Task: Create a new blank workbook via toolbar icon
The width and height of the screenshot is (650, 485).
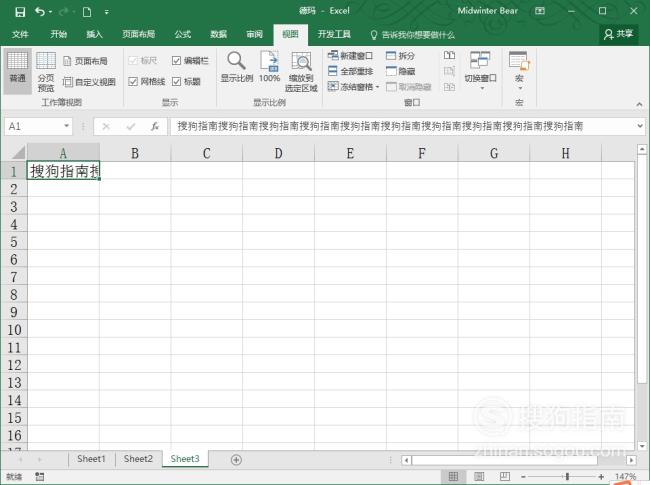Action: 87,12
